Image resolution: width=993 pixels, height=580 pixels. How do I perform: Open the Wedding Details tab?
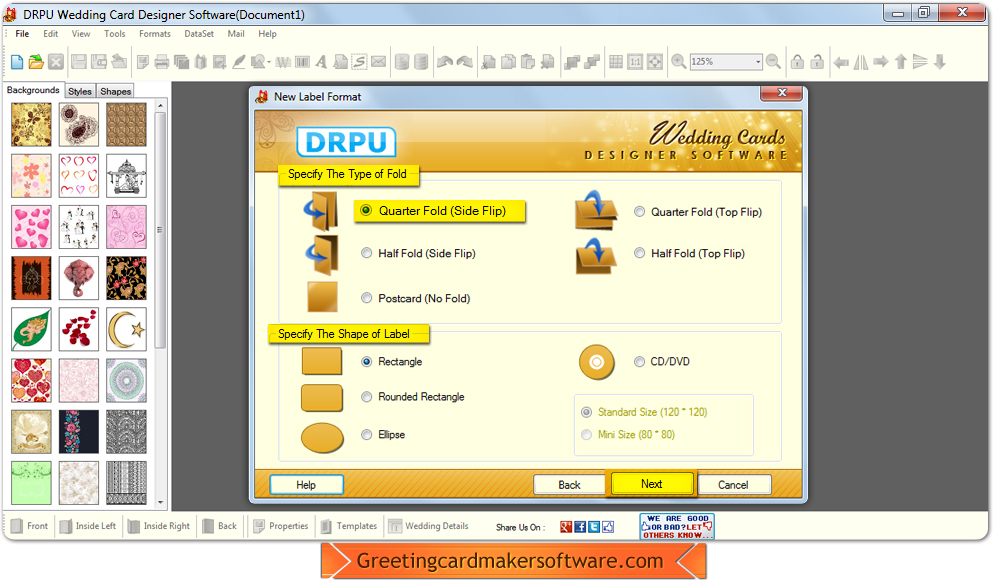coord(429,526)
